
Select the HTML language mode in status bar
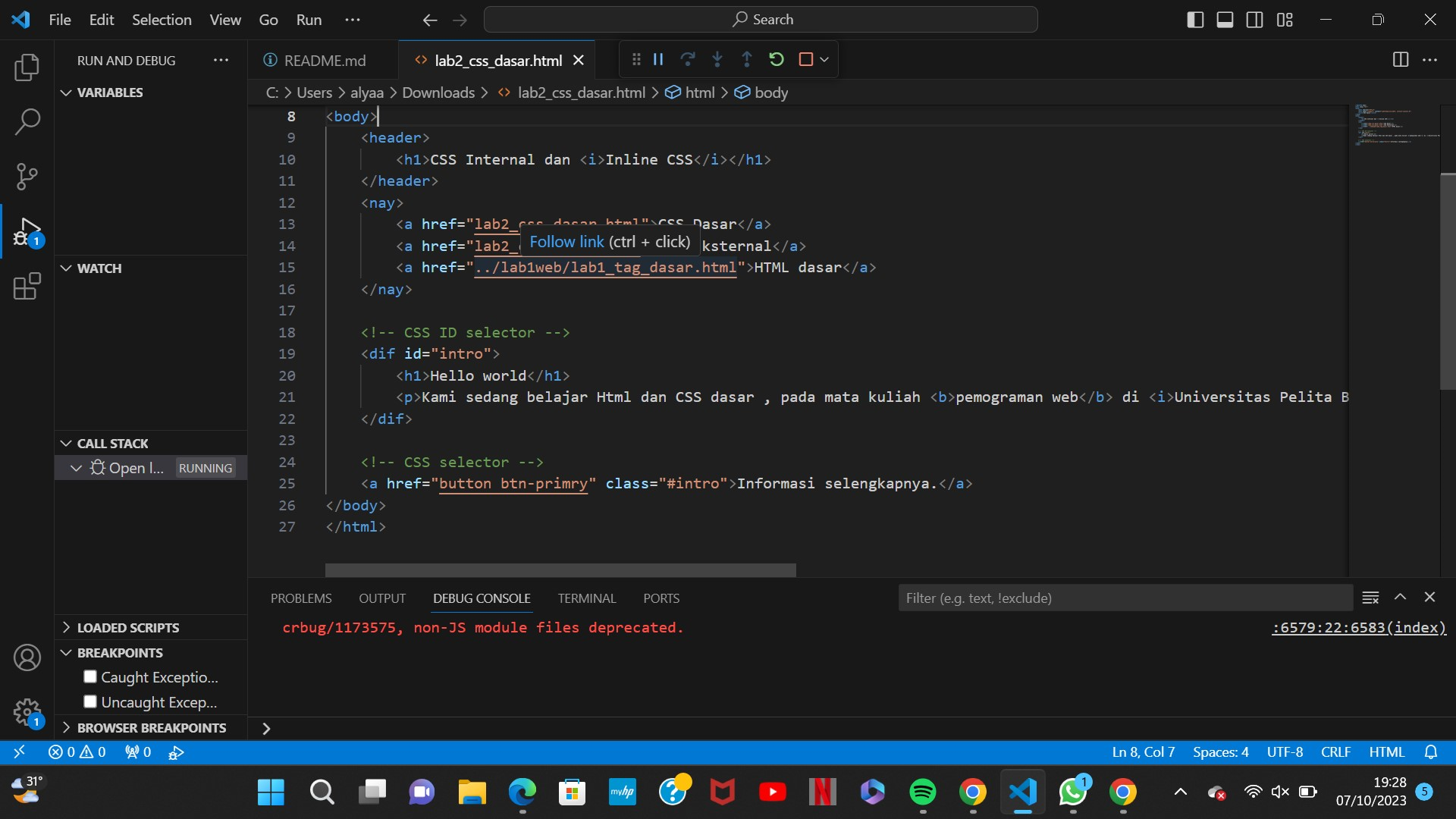[1386, 752]
